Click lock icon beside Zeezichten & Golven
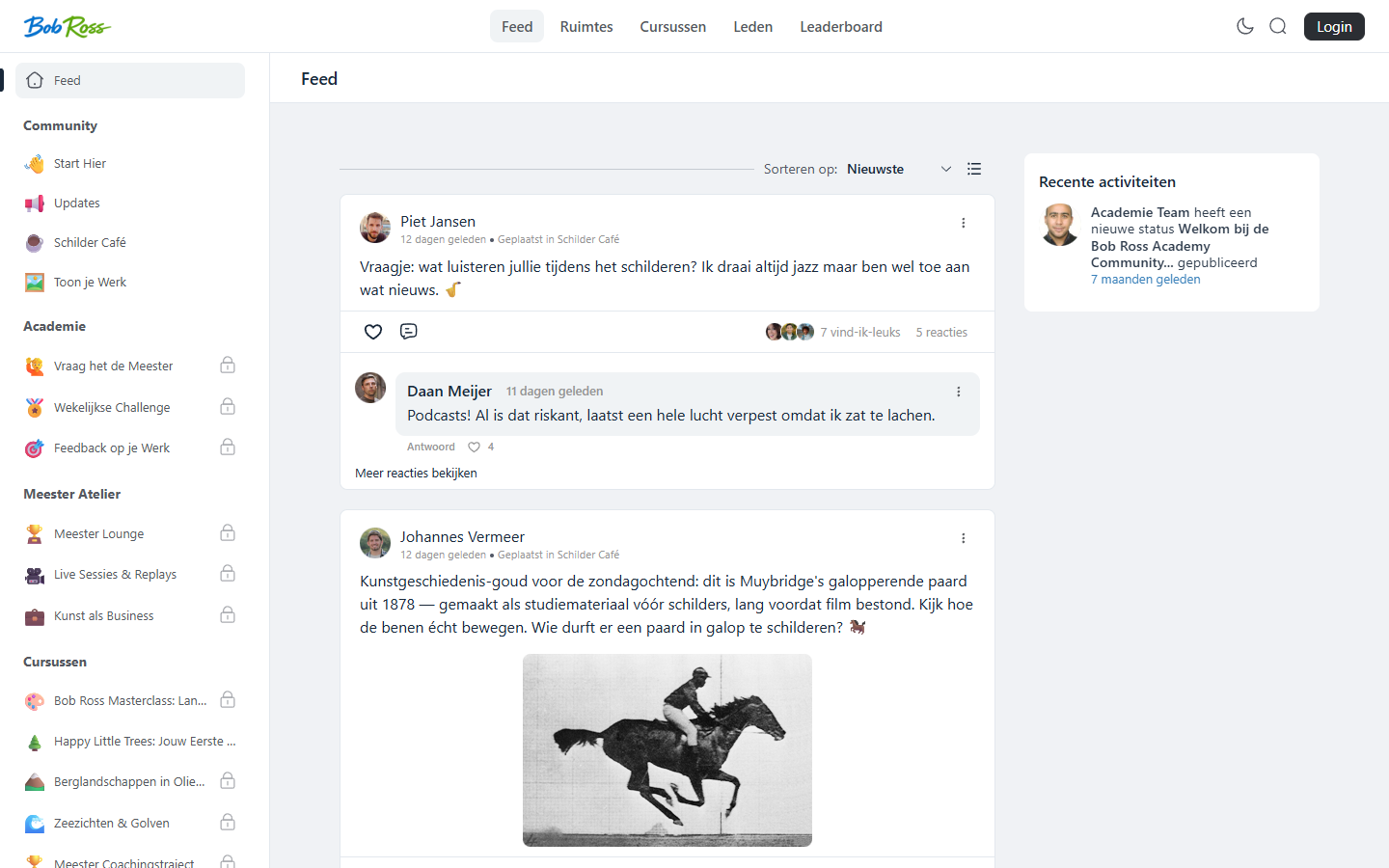Viewport: 1389px width, 868px height. click(228, 822)
